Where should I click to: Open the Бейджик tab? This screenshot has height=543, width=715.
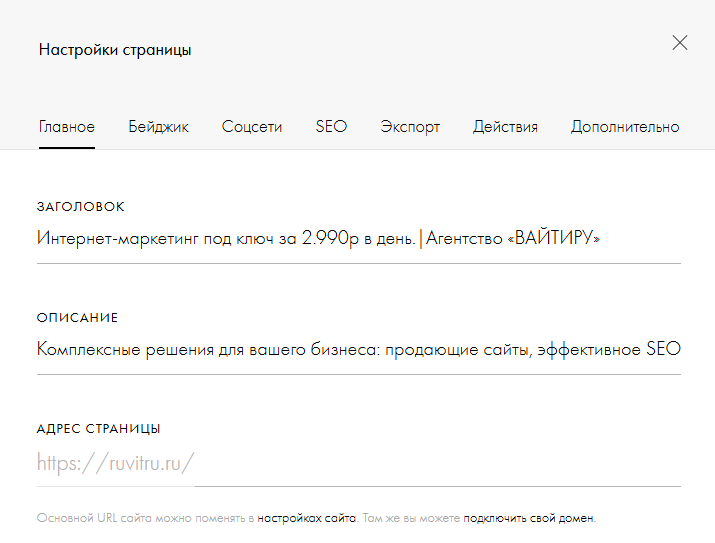pyautogui.click(x=158, y=127)
